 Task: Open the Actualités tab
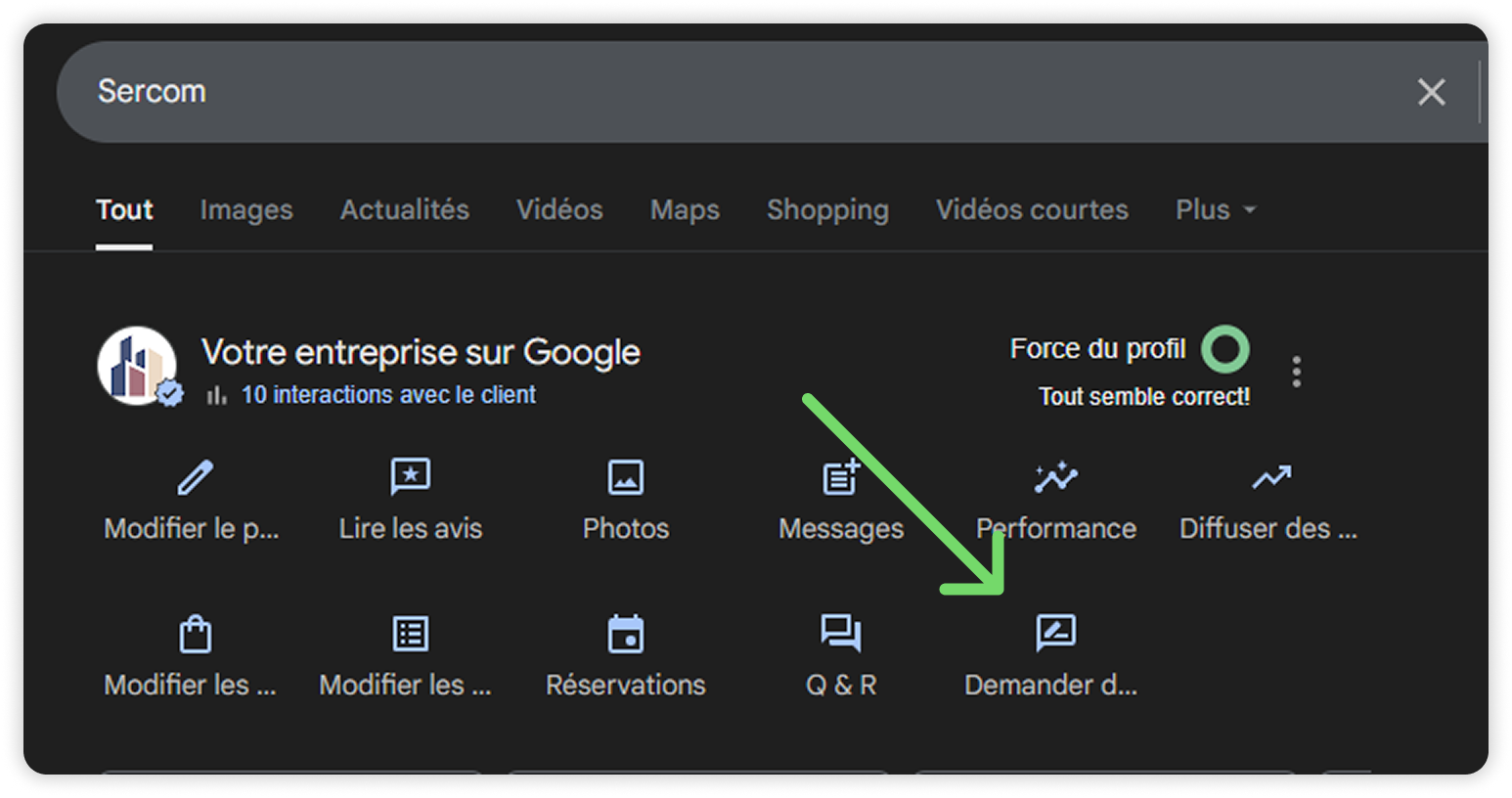tap(405, 209)
